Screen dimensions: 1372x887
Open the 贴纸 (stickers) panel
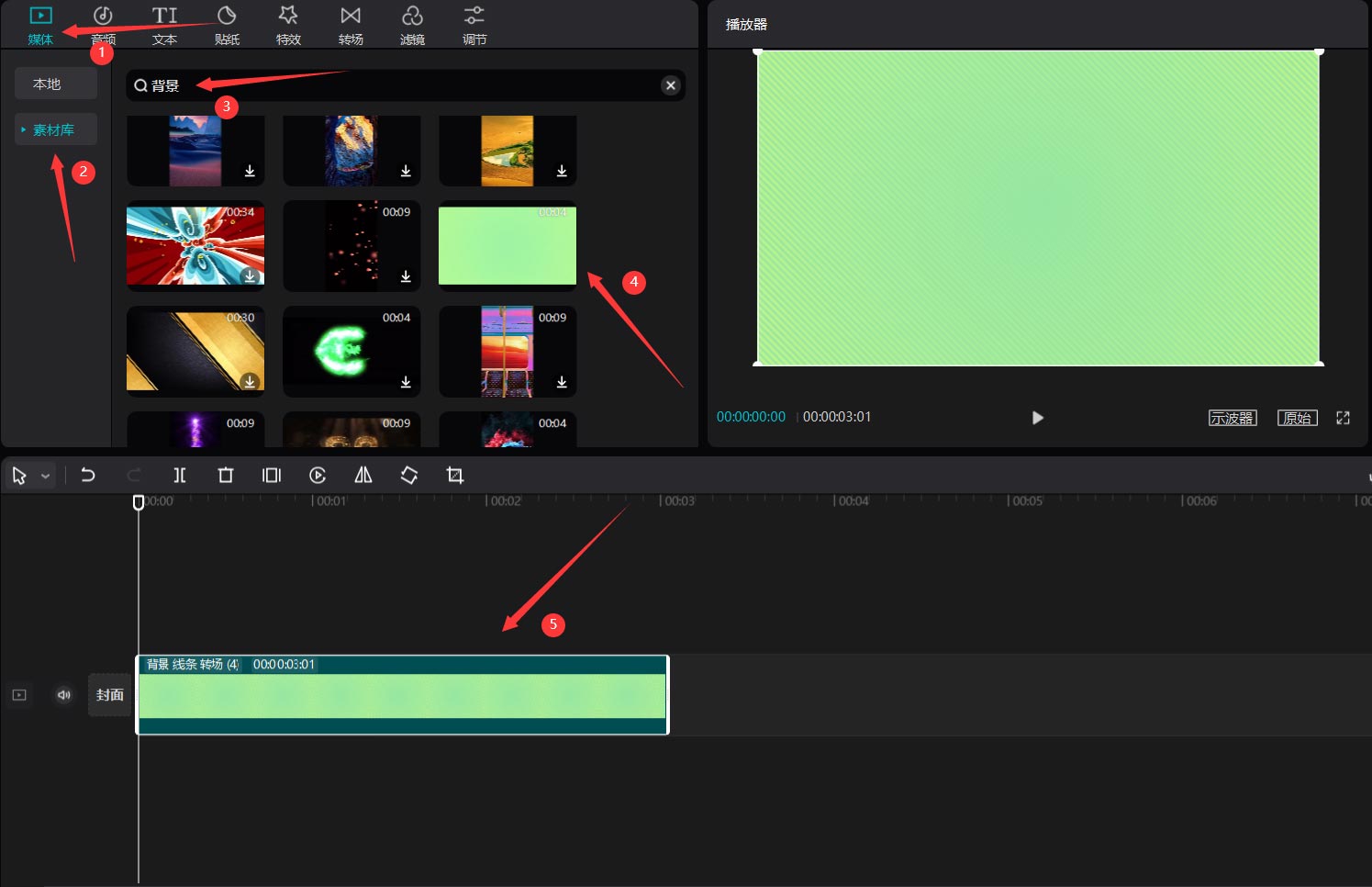pos(226,24)
